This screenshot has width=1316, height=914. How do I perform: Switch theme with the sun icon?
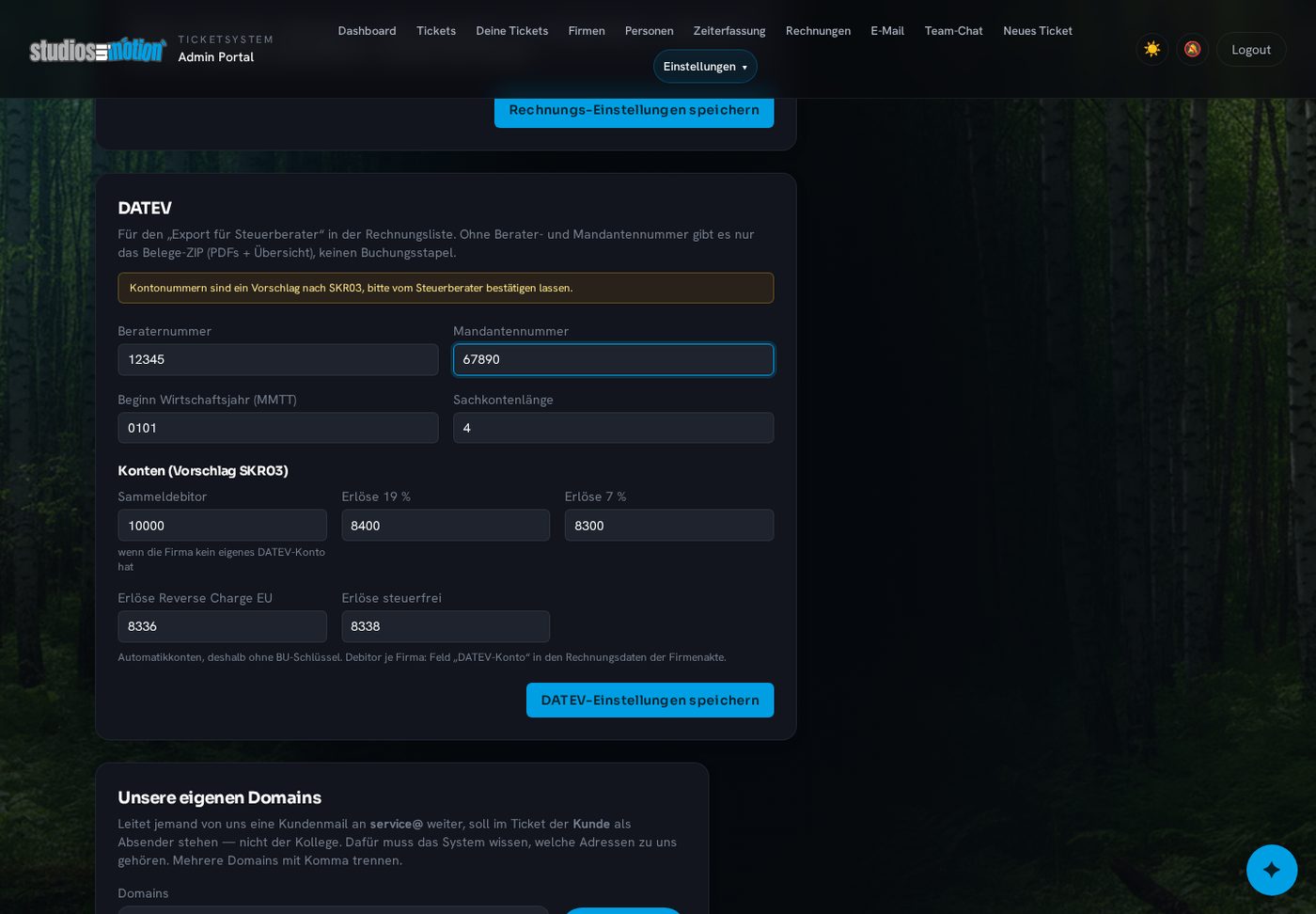click(1151, 49)
